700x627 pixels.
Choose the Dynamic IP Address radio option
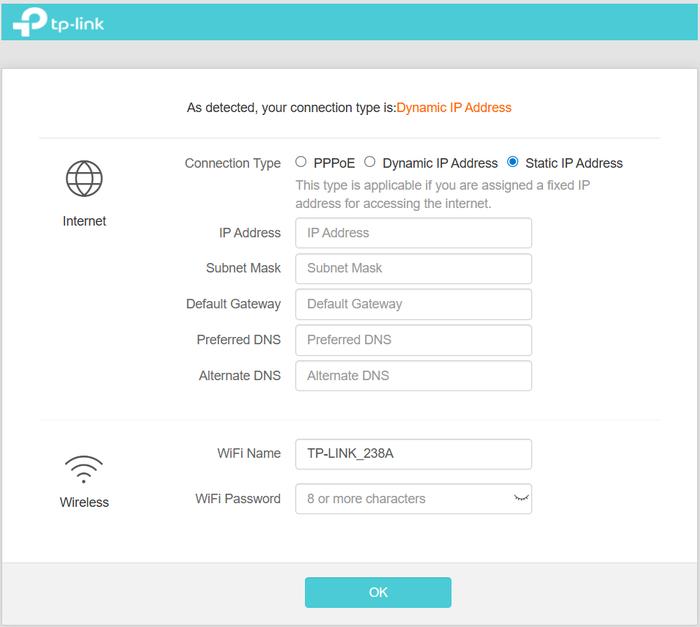point(370,162)
